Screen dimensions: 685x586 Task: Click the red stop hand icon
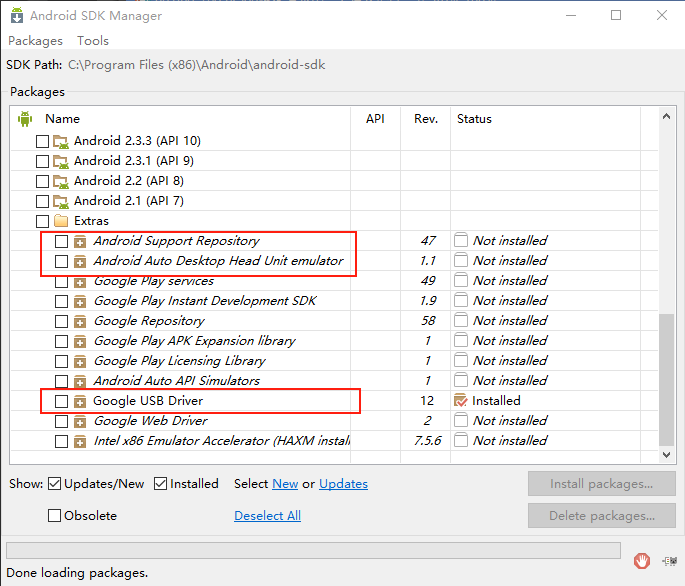[x=642, y=560]
